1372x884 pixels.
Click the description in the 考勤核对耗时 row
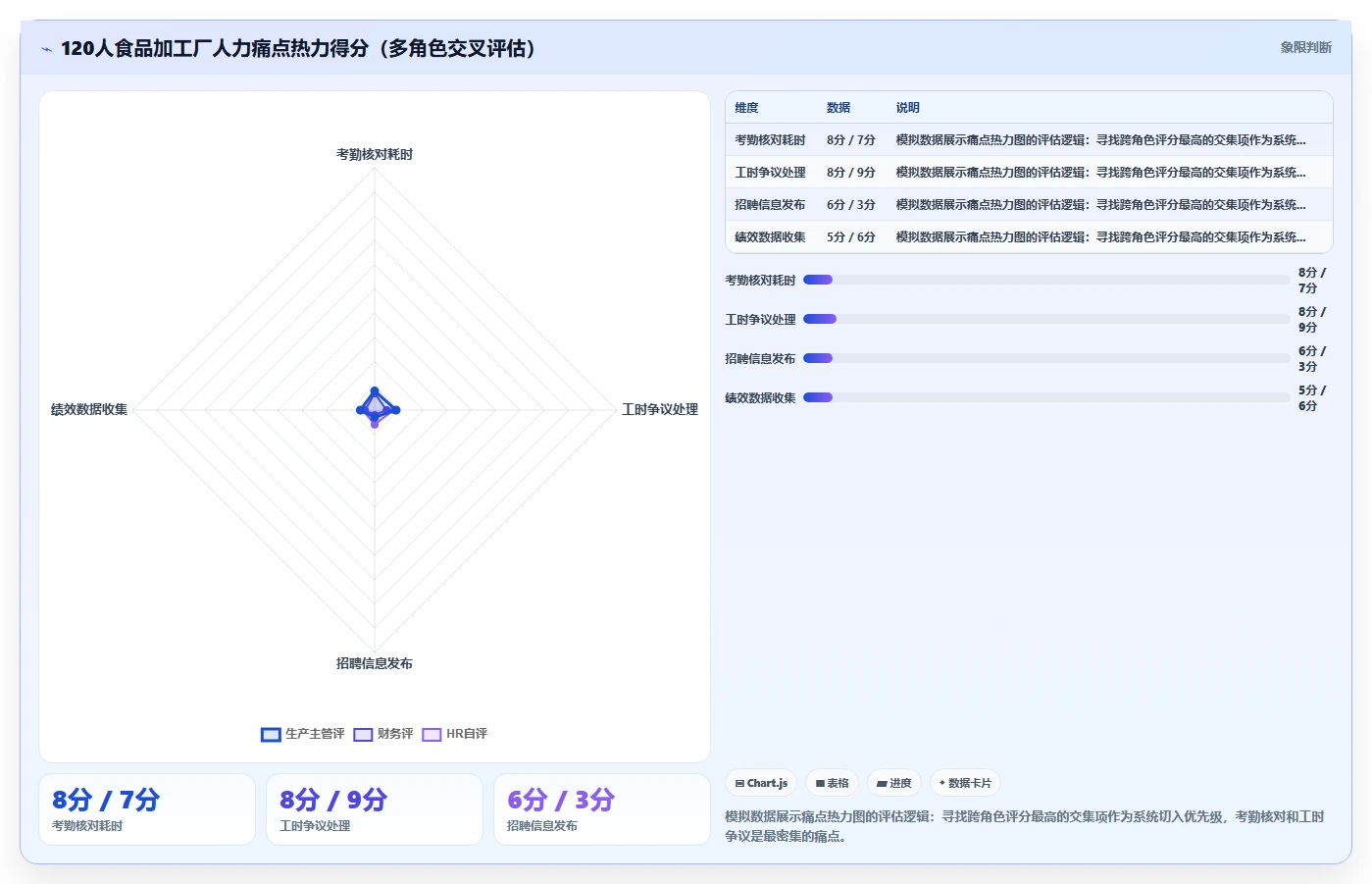[1100, 140]
